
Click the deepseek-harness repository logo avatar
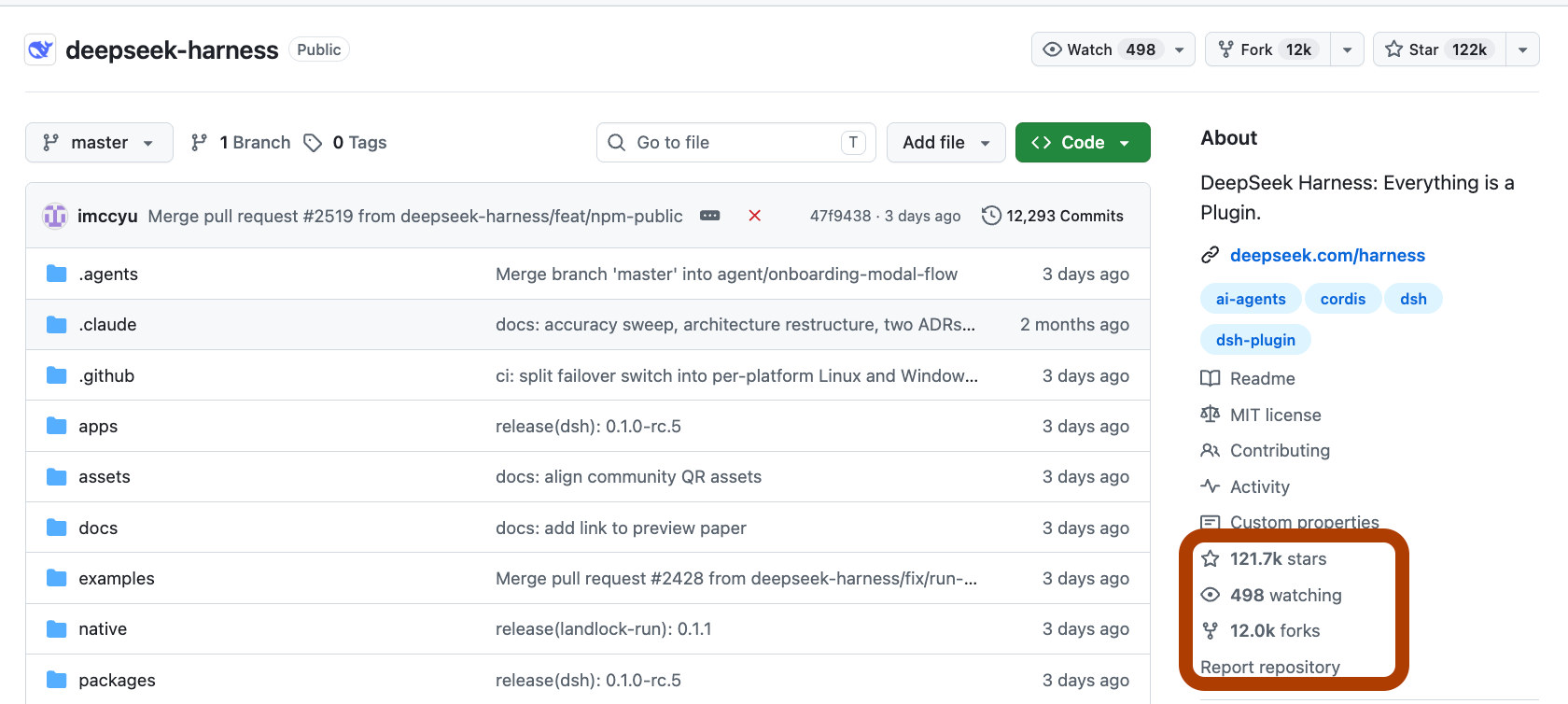click(40, 49)
